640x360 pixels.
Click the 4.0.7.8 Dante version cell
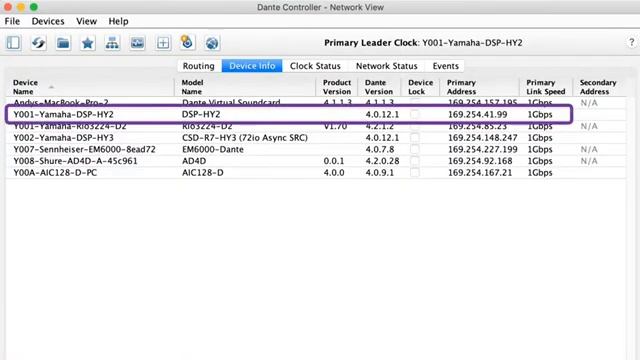(380, 149)
